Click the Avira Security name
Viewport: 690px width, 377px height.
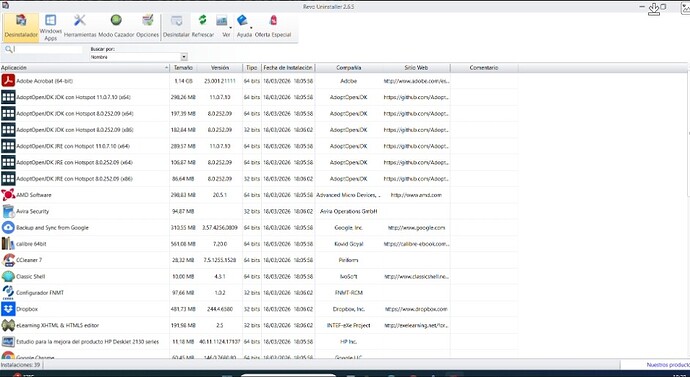tap(33, 211)
